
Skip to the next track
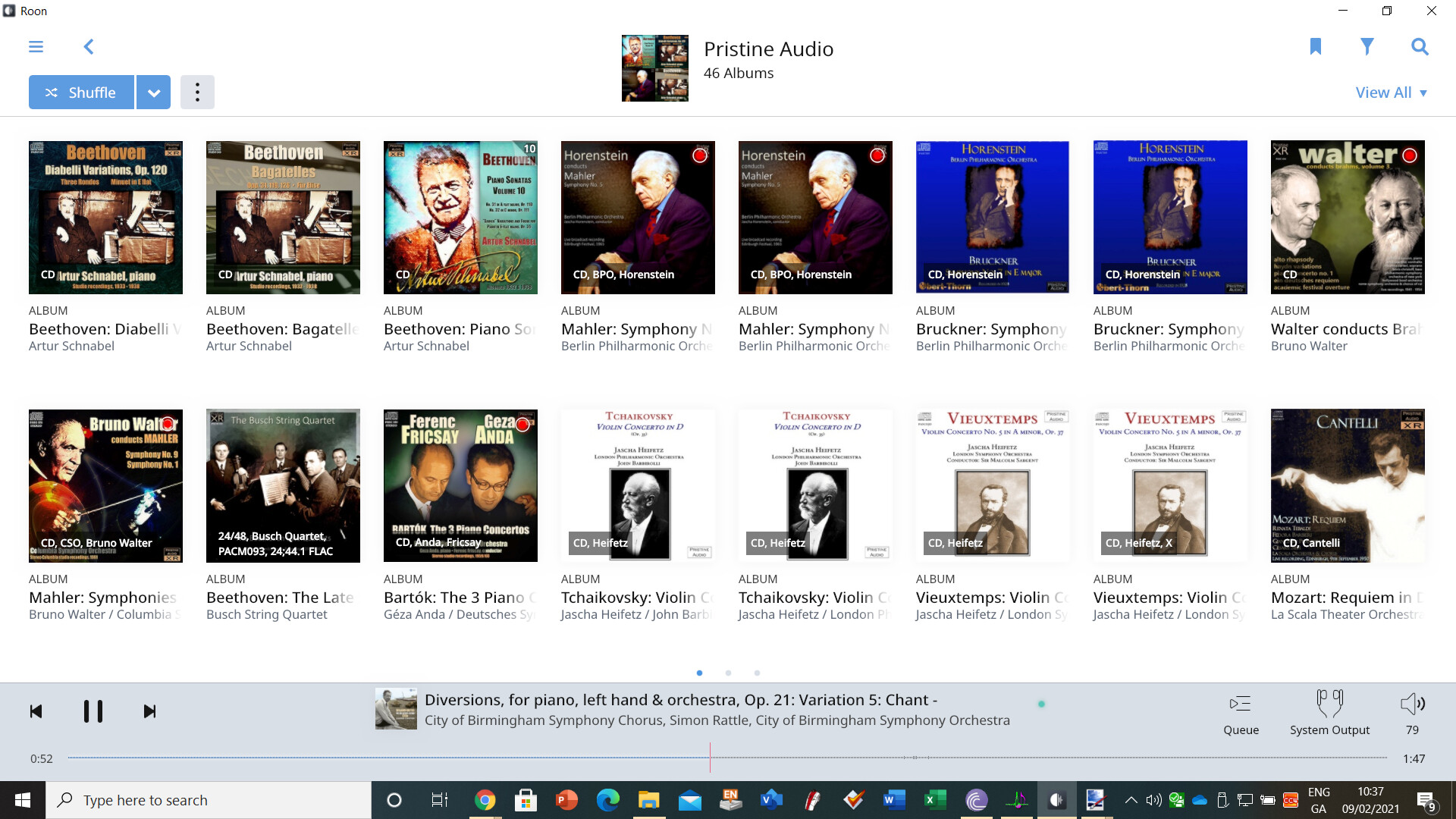(149, 711)
